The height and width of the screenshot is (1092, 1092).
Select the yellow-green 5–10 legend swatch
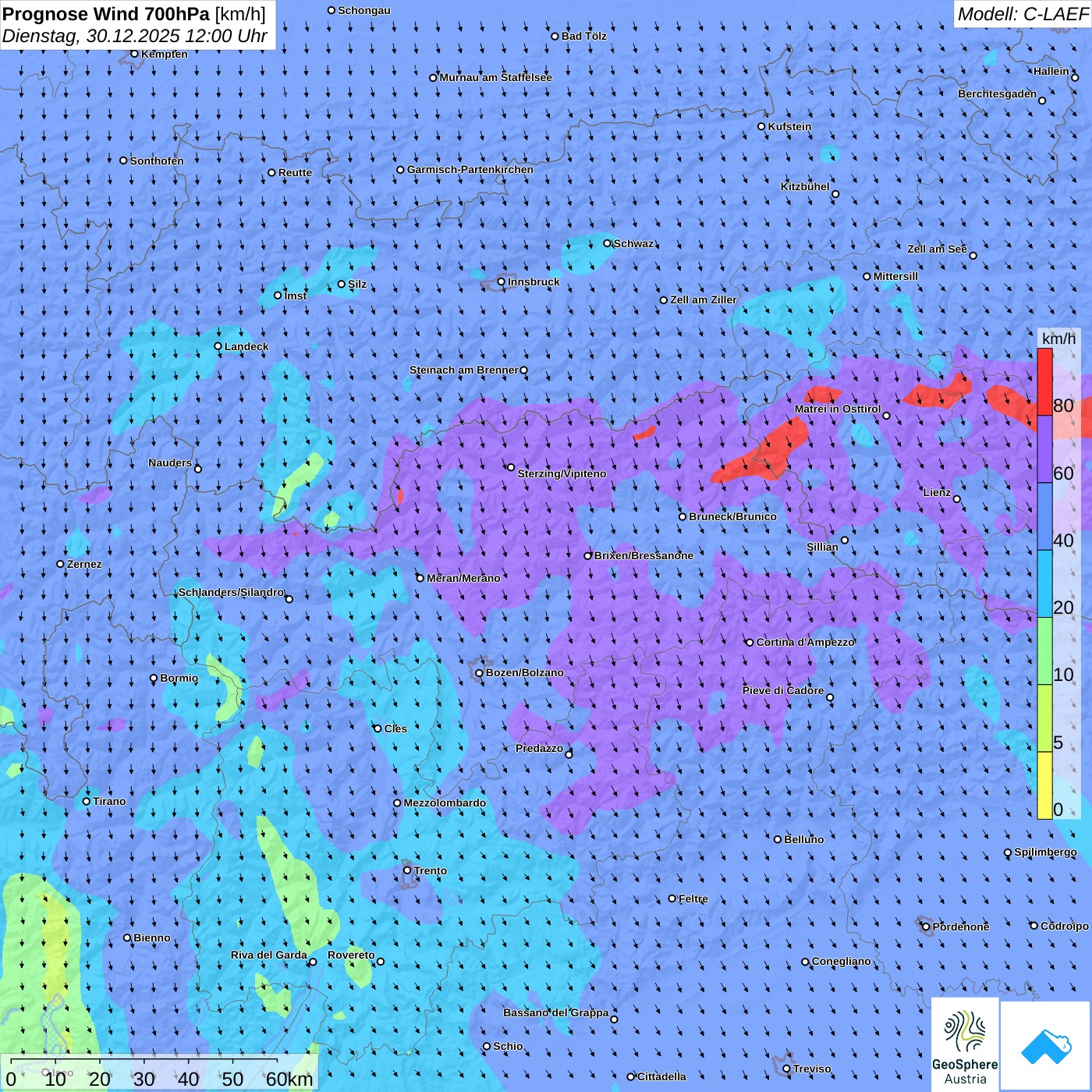(1044, 718)
